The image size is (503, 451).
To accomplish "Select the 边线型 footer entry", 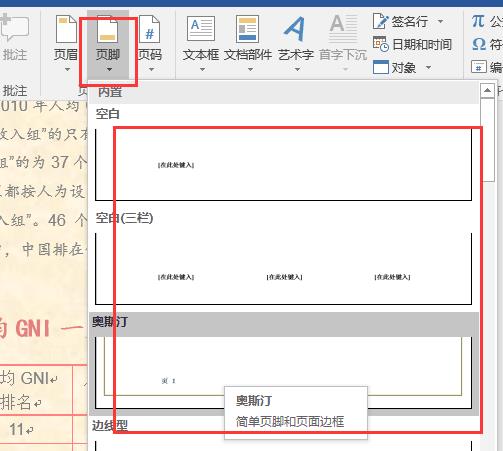I will (x=110, y=426).
